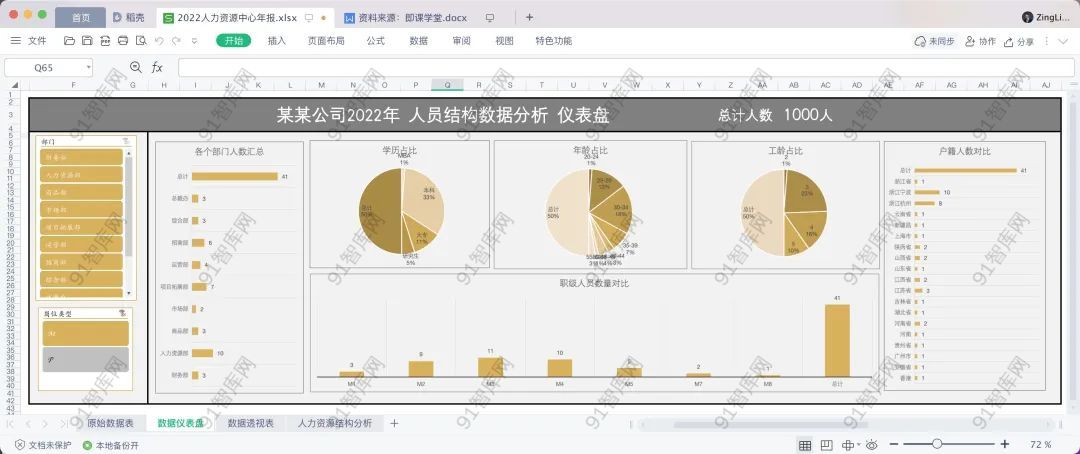Expand the quick access toolbar customize arrow
The height and width of the screenshot is (454, 1080).
(x=196, y=41)
